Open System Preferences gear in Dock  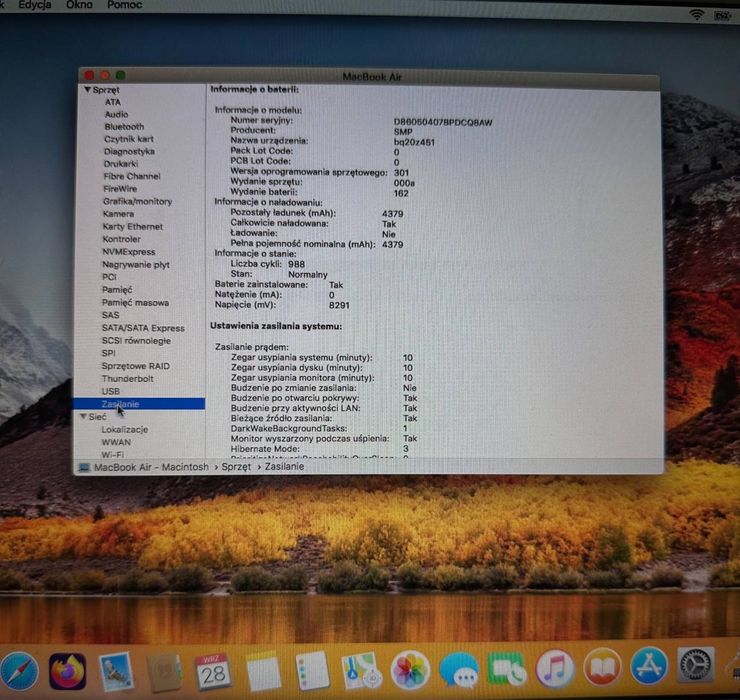pos(695,665)
